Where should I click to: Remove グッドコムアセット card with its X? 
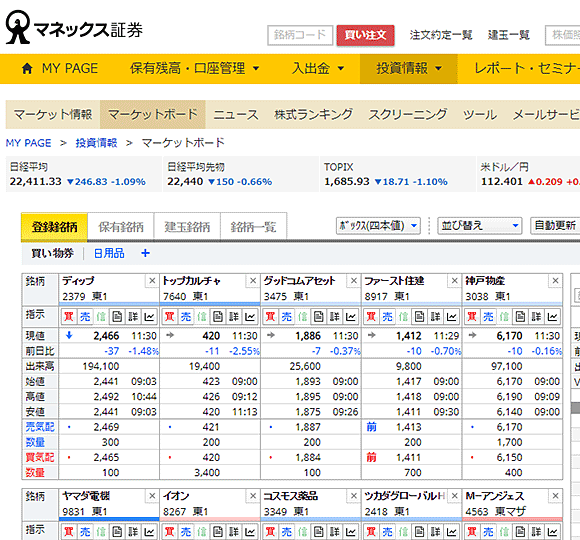tap(354, 281)
